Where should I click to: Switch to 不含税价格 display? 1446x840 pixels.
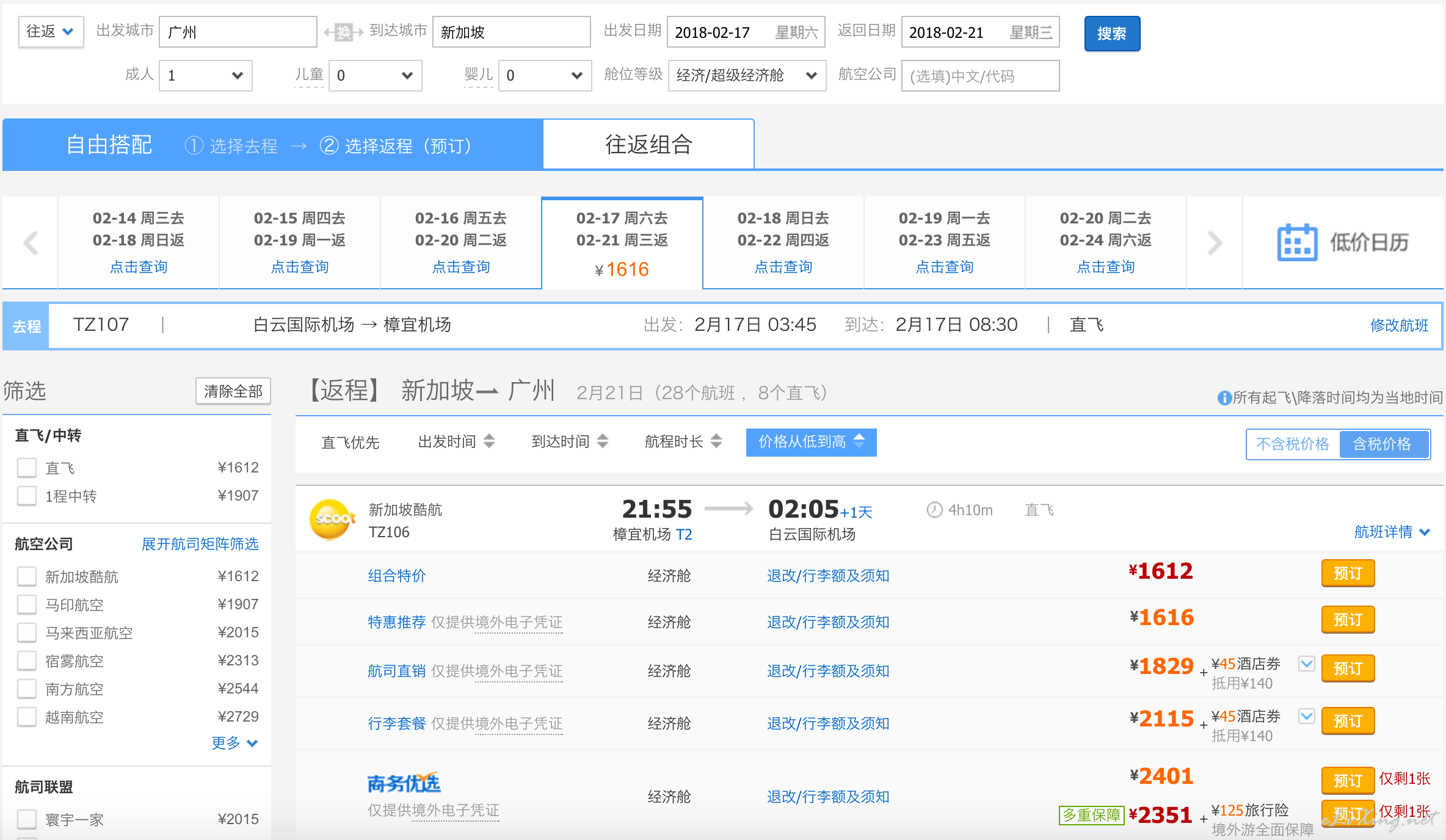click(1292, 444)
